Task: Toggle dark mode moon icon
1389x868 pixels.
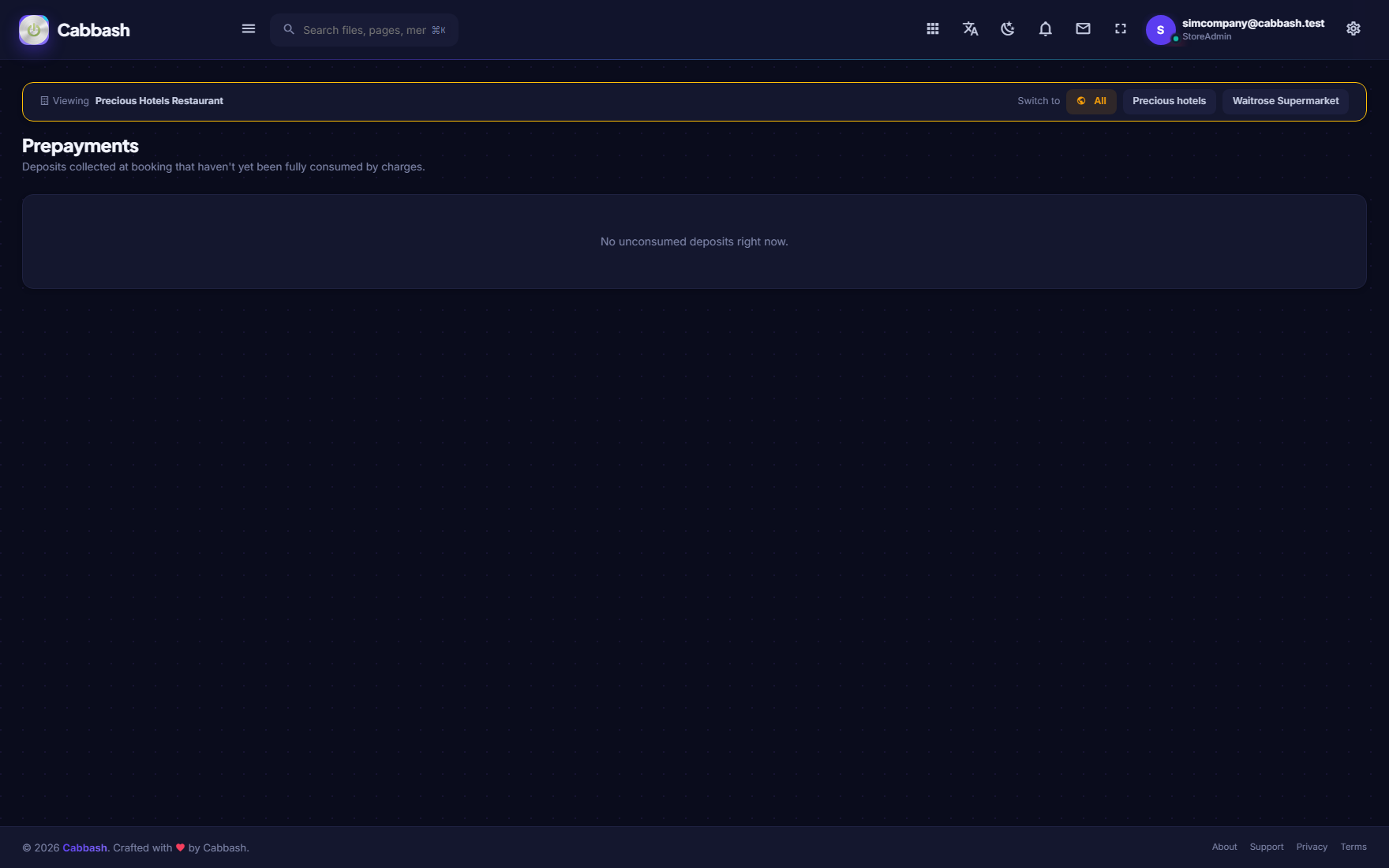Action: click(1008, 29)
